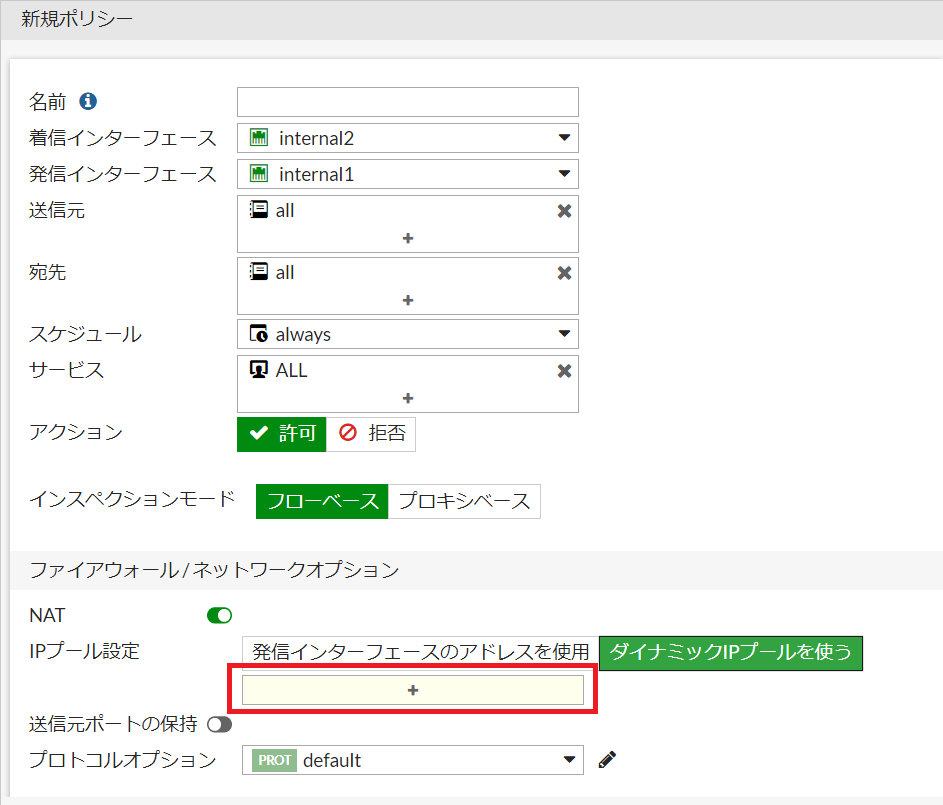Expand the スケジュール always dropdown
This screenshot has height=805, width=943.
tap(408, 334)
